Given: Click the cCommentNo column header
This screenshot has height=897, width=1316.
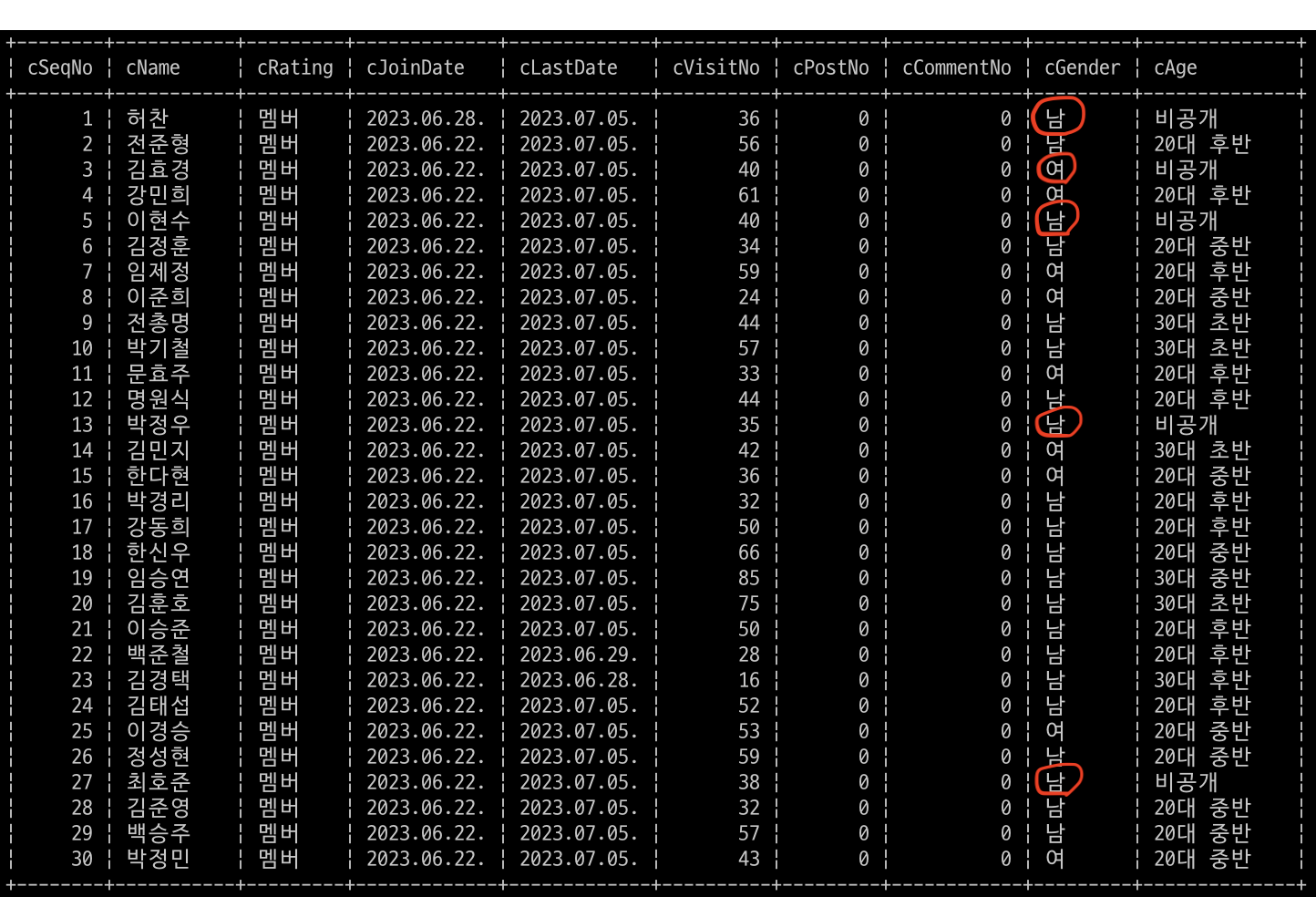Looking at the screenshot, I should tap(957, 67).
